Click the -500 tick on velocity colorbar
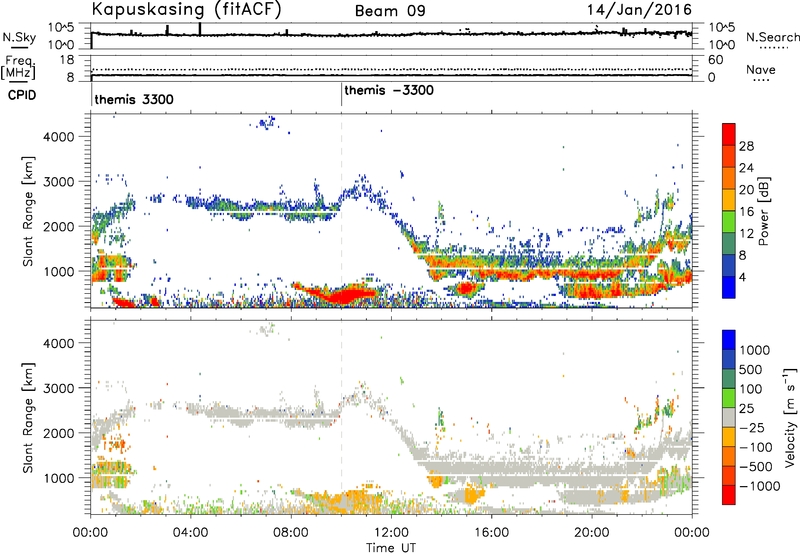The height and width of the screenshot is (554, 800). pyautogui.click(x=756, y=467)
